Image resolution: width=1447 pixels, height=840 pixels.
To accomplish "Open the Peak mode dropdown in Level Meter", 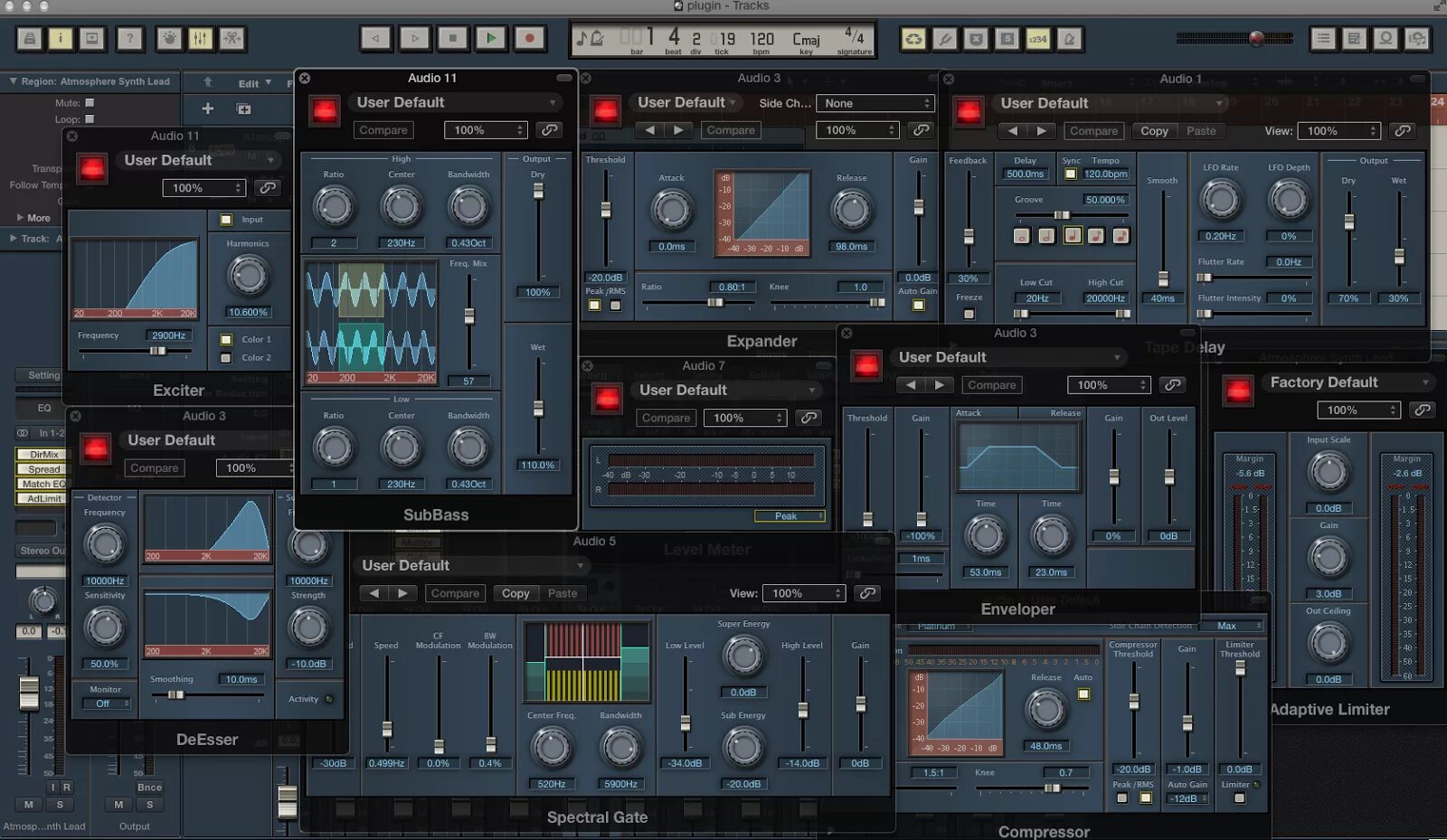I will [x=790, y=516].
